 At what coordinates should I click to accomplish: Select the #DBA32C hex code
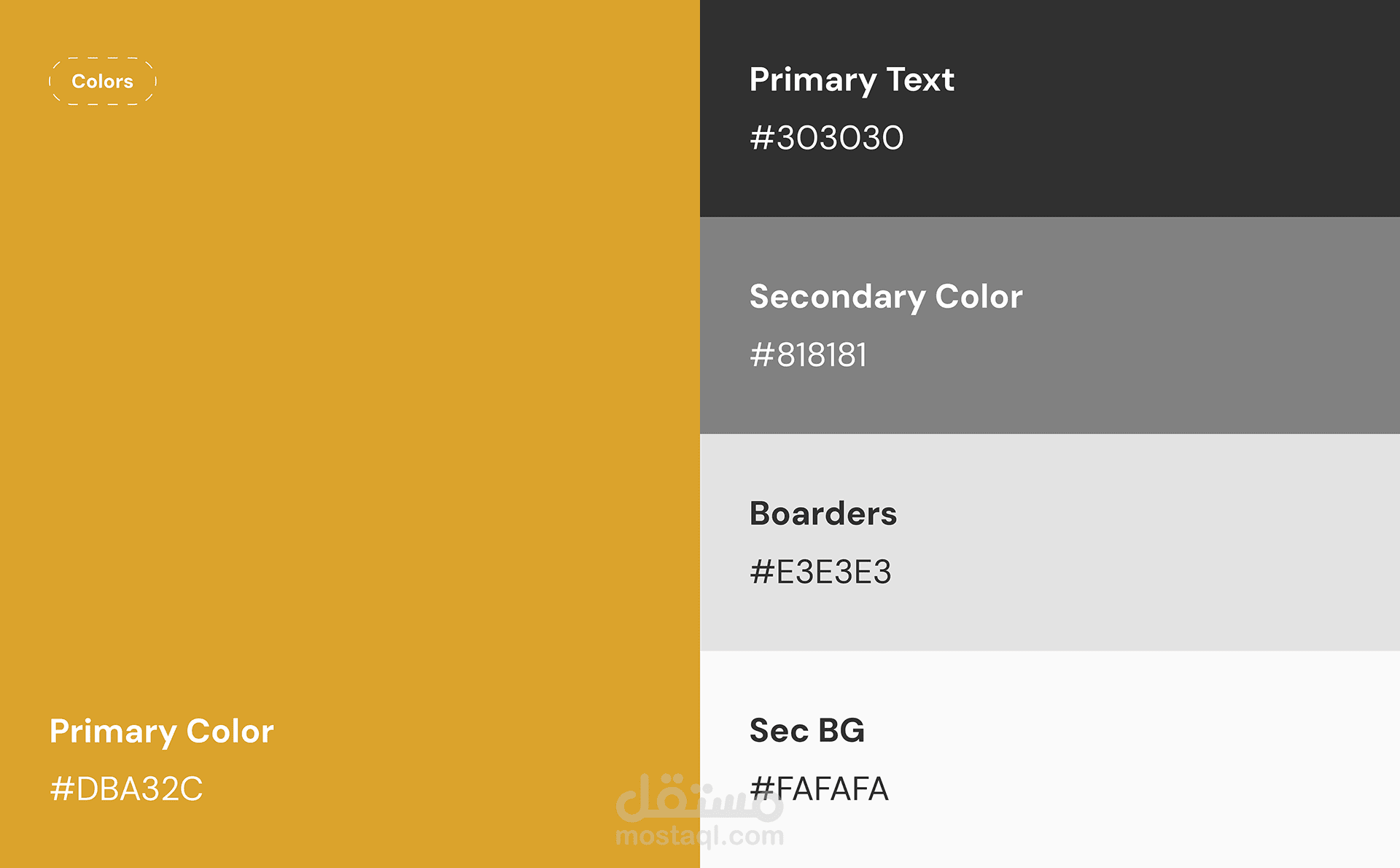coord(126,789)
